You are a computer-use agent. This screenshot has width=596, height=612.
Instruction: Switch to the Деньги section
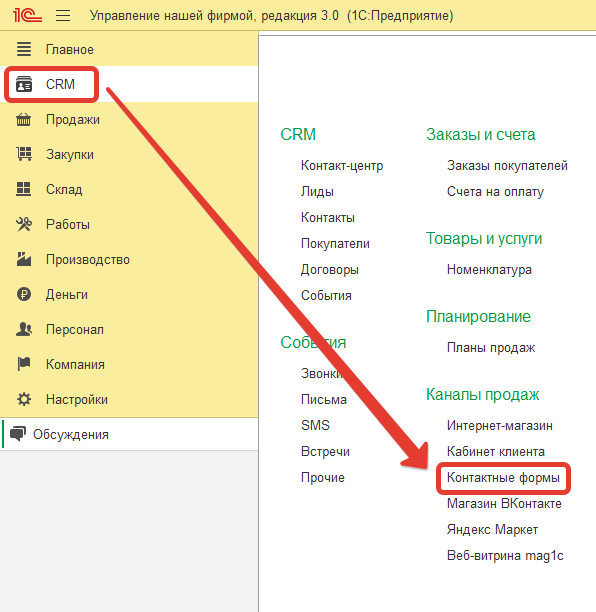pyautogui.click(x=67, y=294)
